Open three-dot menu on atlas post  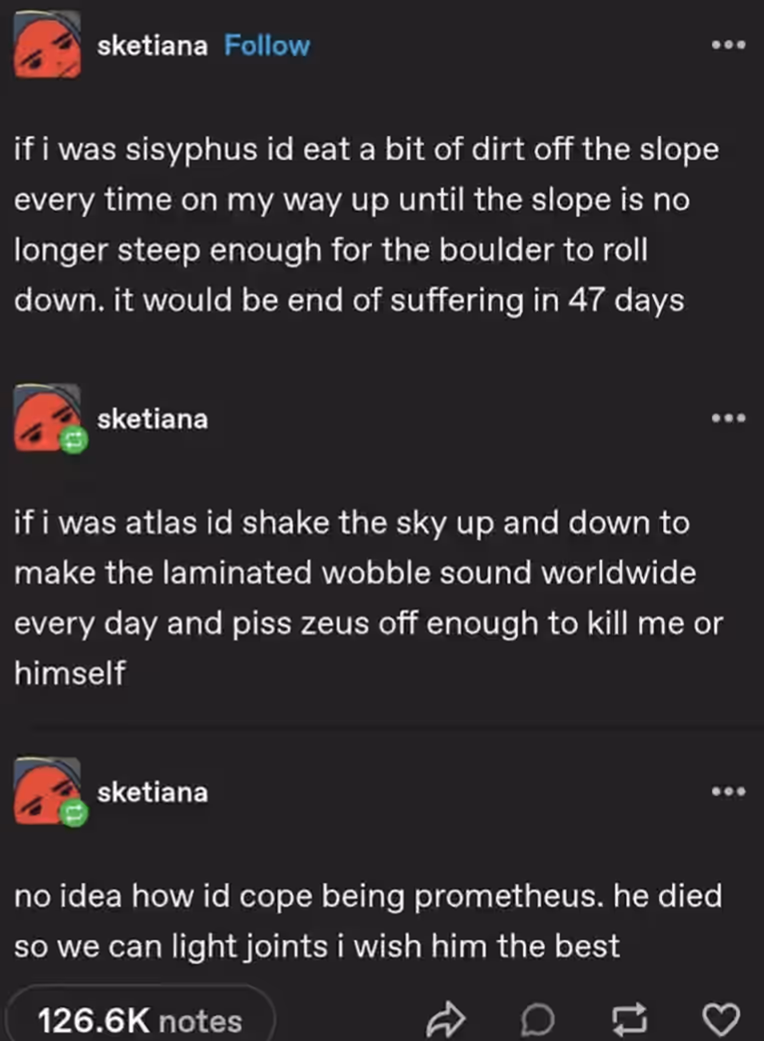tap(728, 418)
